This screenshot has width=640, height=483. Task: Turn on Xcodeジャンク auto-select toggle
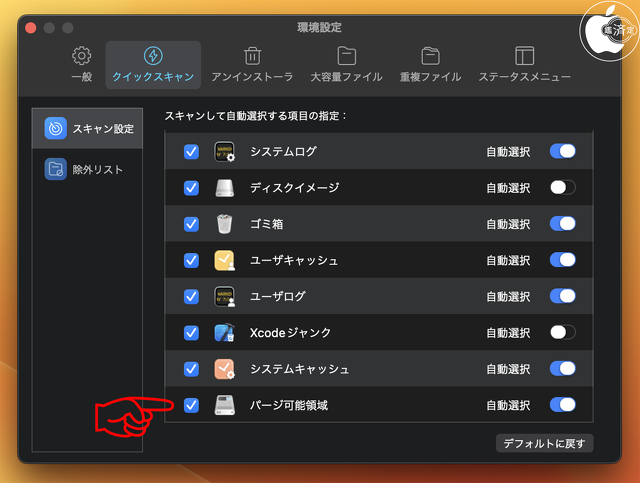click(x=562, y=333)
